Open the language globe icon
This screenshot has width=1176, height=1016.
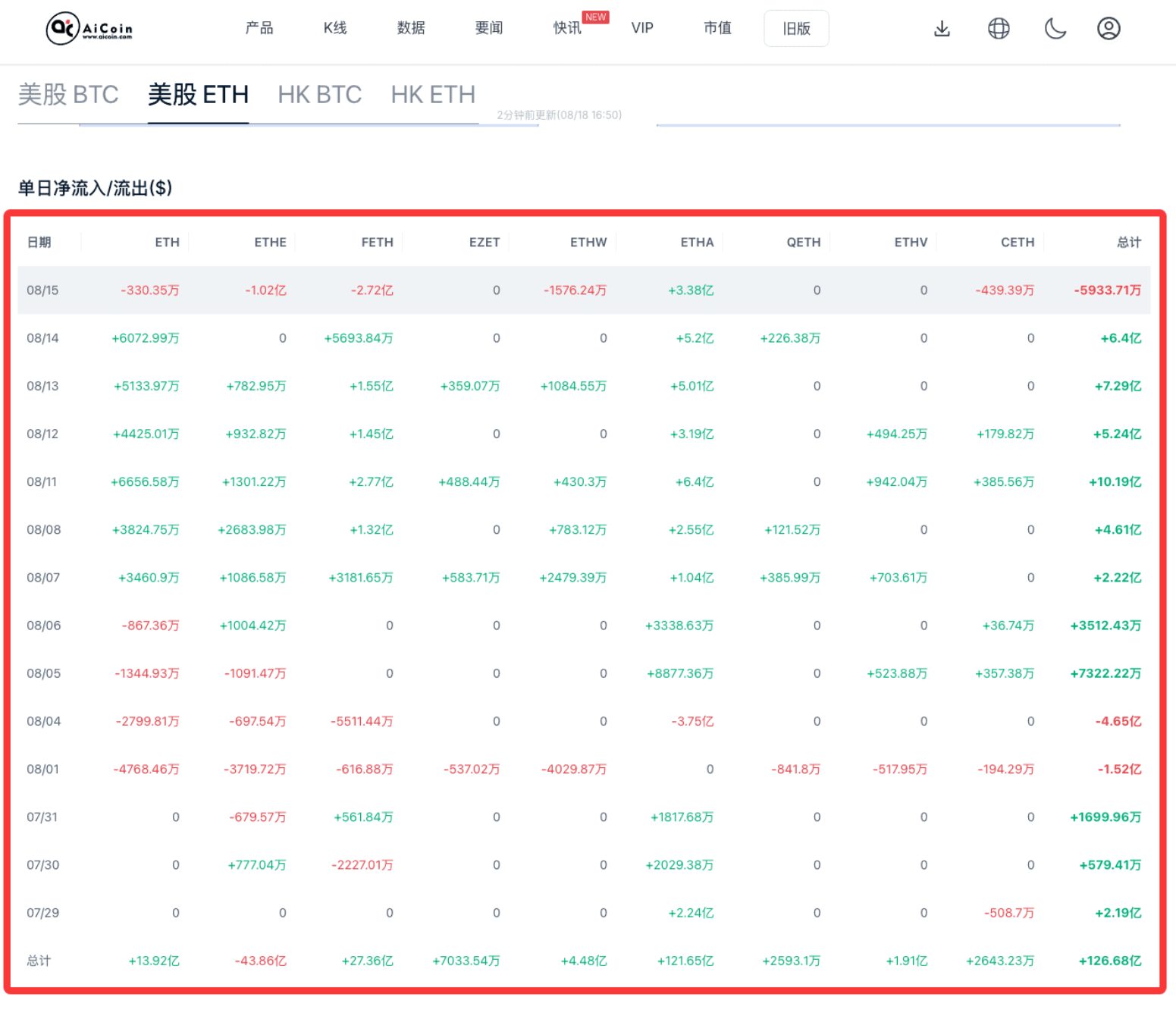coord(999,29)
